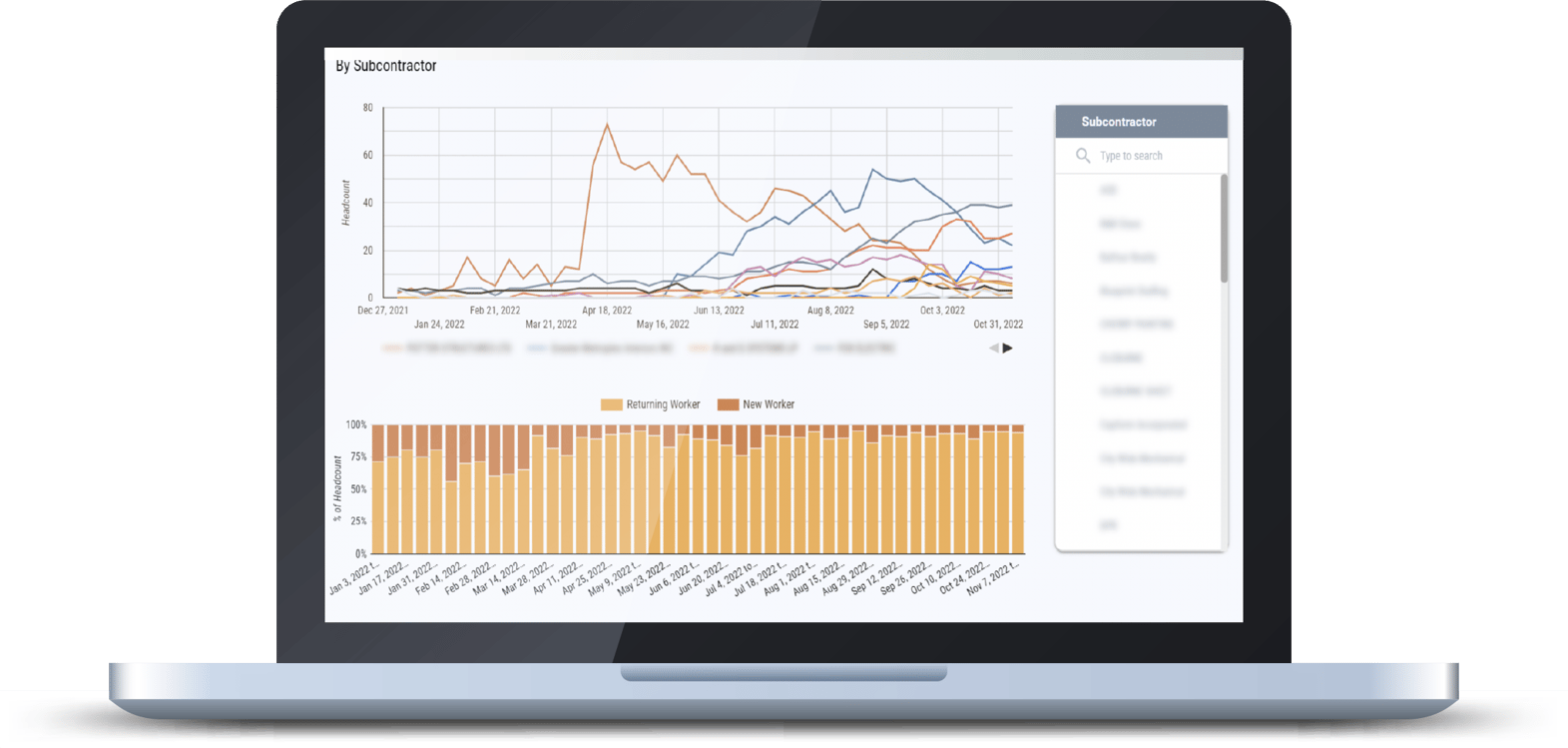Click the 'Sep 5, 2022' axis label

886,325
